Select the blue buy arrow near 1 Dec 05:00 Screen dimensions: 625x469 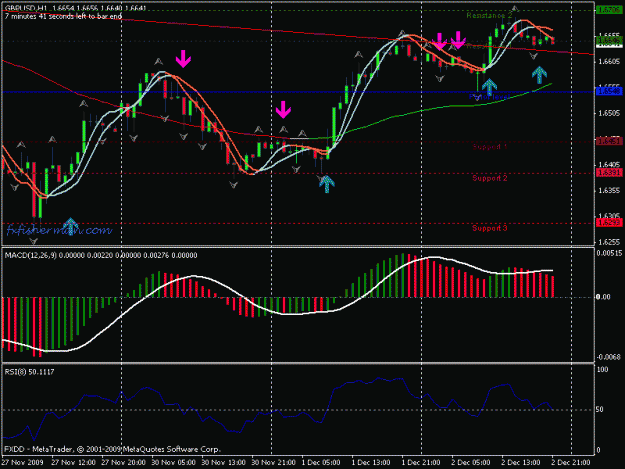pos(327,184)
